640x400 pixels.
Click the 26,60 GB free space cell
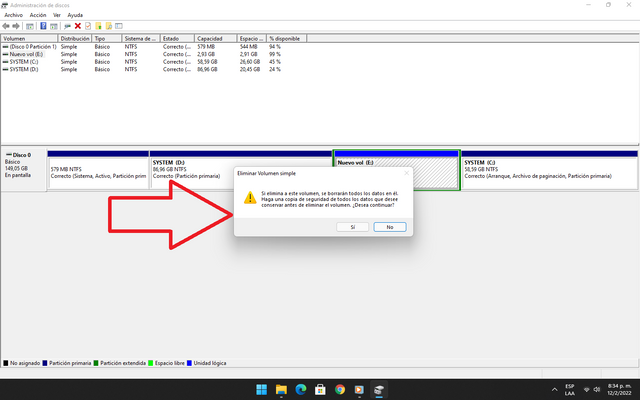pos(250,62)
